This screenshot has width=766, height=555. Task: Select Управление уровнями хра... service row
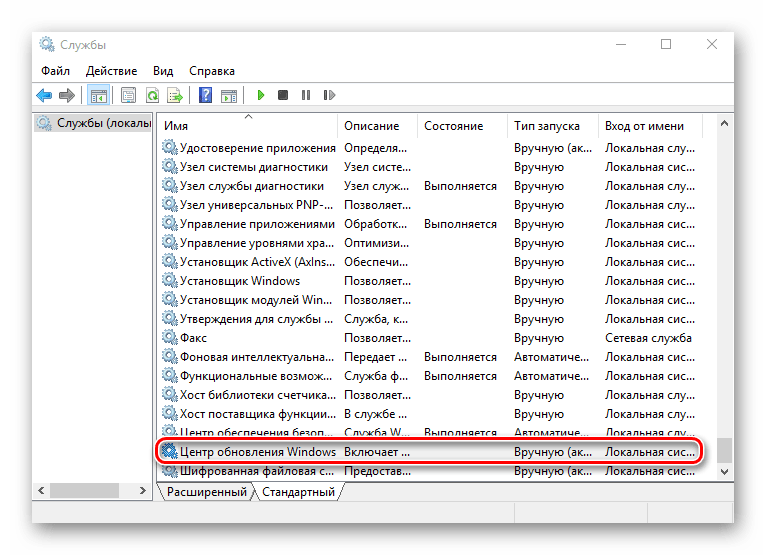430,243
